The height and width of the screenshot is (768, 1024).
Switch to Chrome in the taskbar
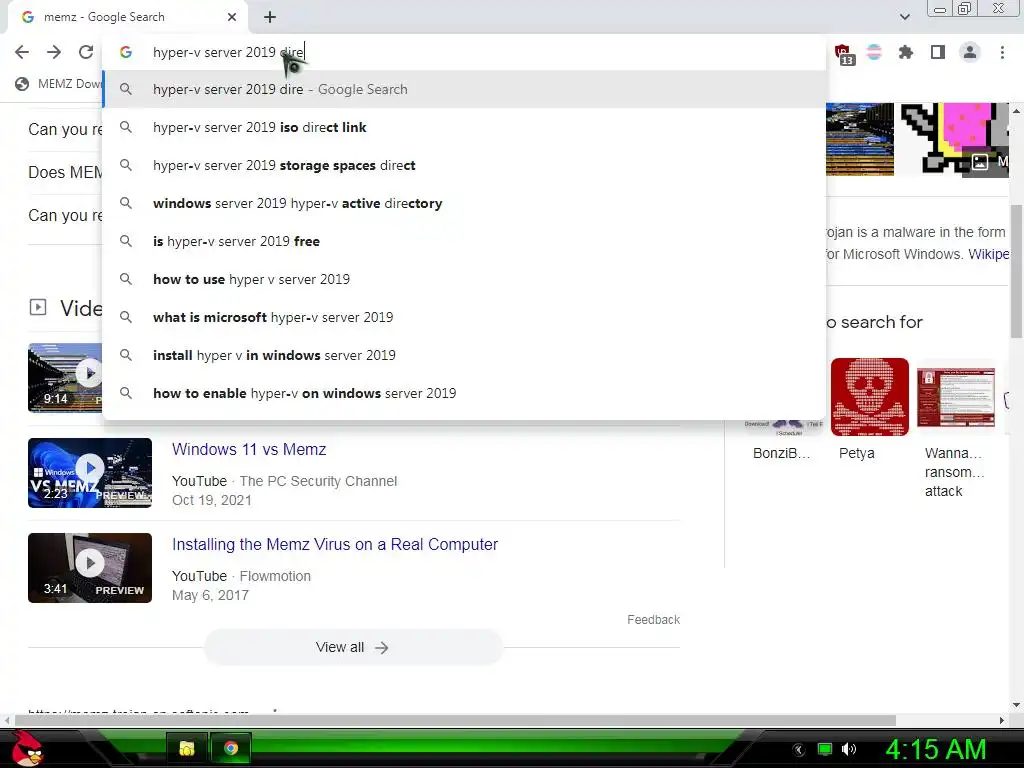pyautogui.click(x=231, y=748)
